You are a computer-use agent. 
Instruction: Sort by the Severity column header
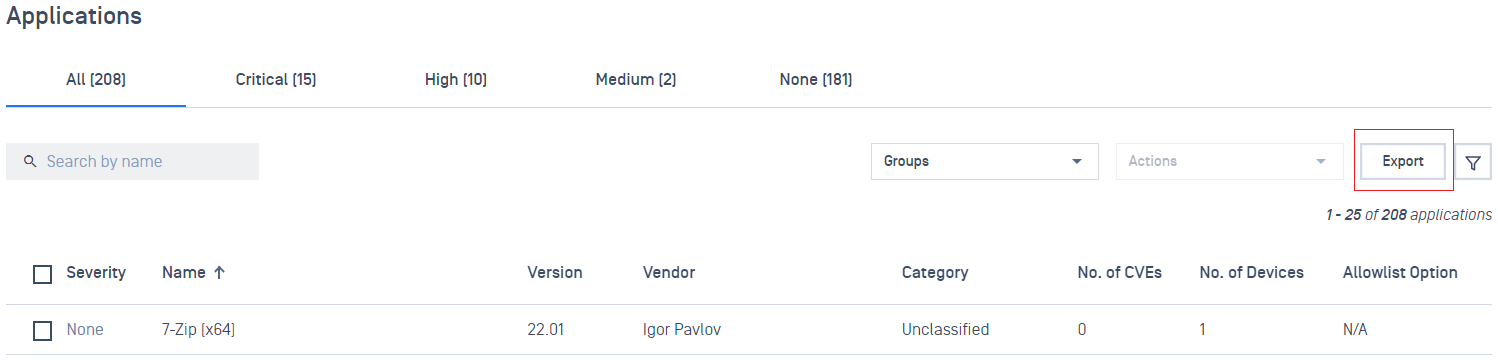[96, 272]
